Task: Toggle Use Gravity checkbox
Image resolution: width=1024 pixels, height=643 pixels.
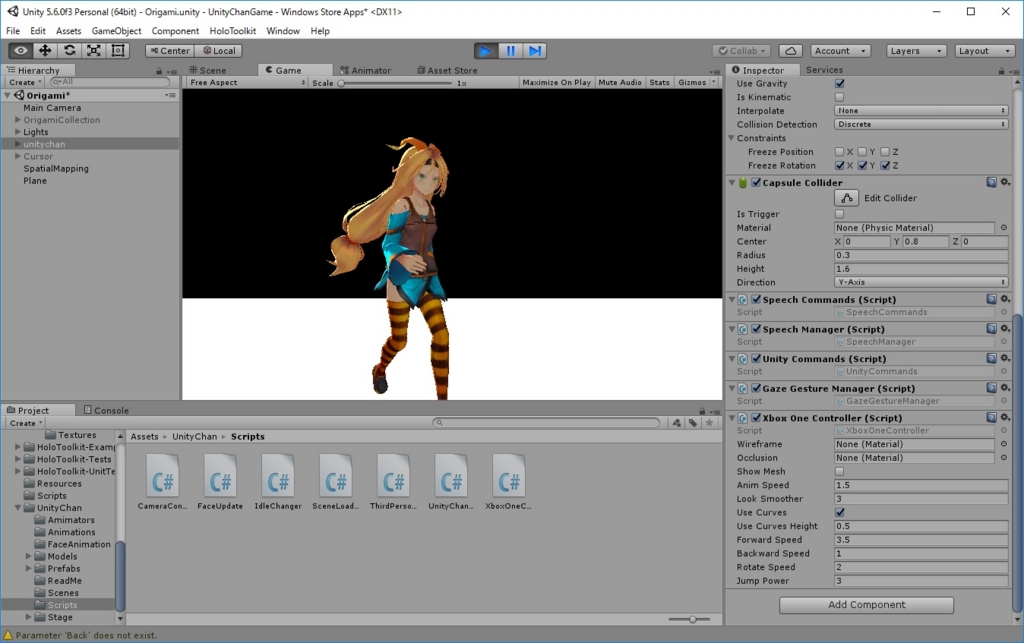Action: (x=840, y=84)
